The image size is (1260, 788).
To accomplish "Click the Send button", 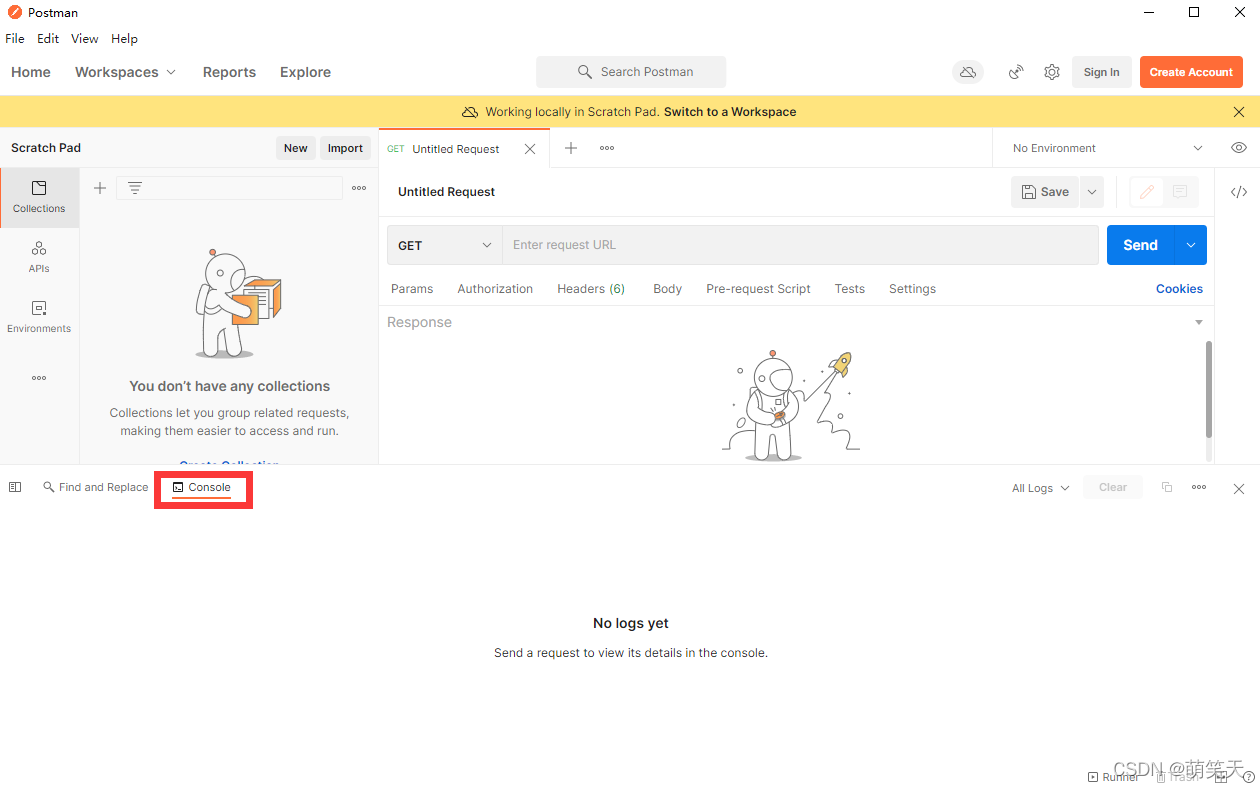I will pyautogui.click(x=1140, y=245).
